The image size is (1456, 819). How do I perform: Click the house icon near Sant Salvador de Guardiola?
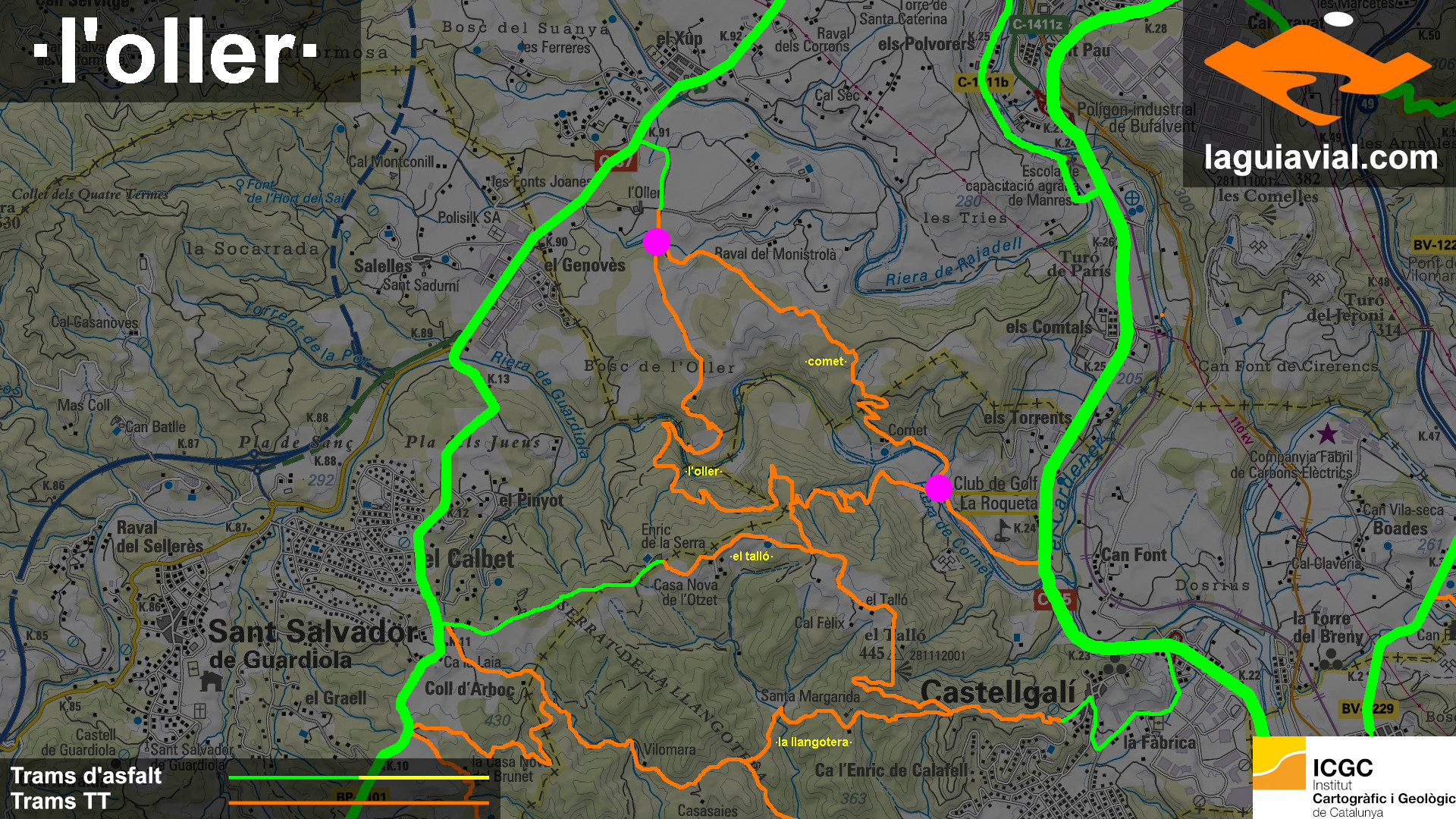point(212,680)
